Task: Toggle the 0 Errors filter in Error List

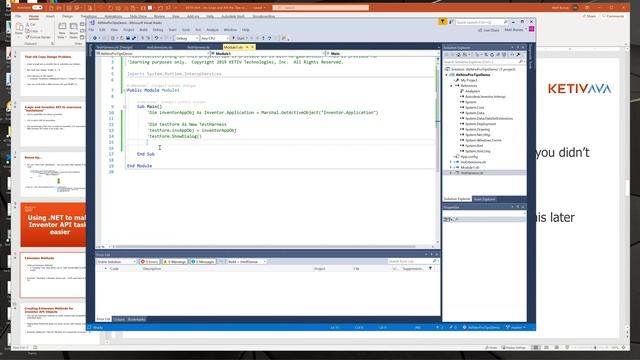Action: tap(149, 261)
